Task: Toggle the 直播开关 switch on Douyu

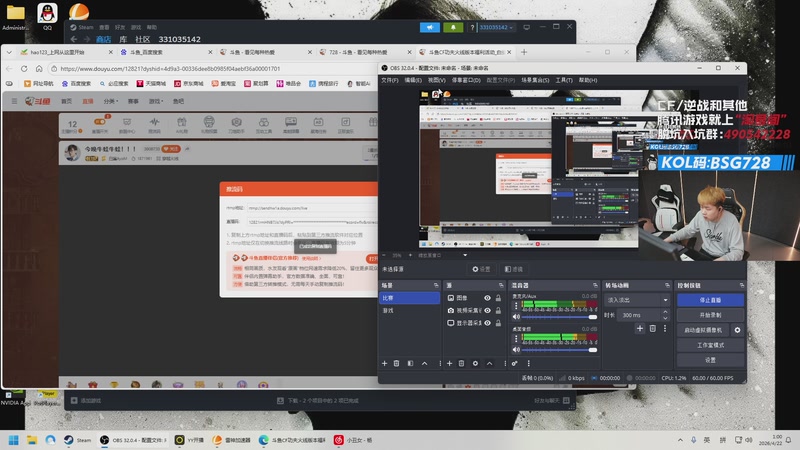Action: point(99,124)
